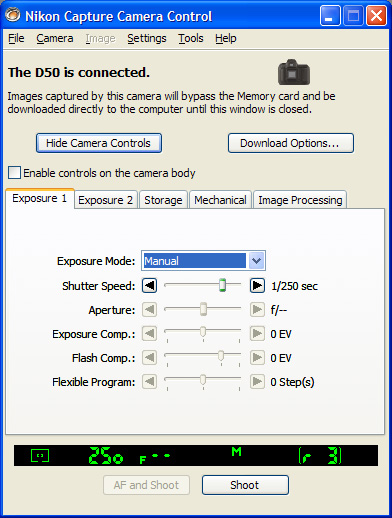Click Exposure Comp. left arrow

pyautogui.click(x=149, y=334)
